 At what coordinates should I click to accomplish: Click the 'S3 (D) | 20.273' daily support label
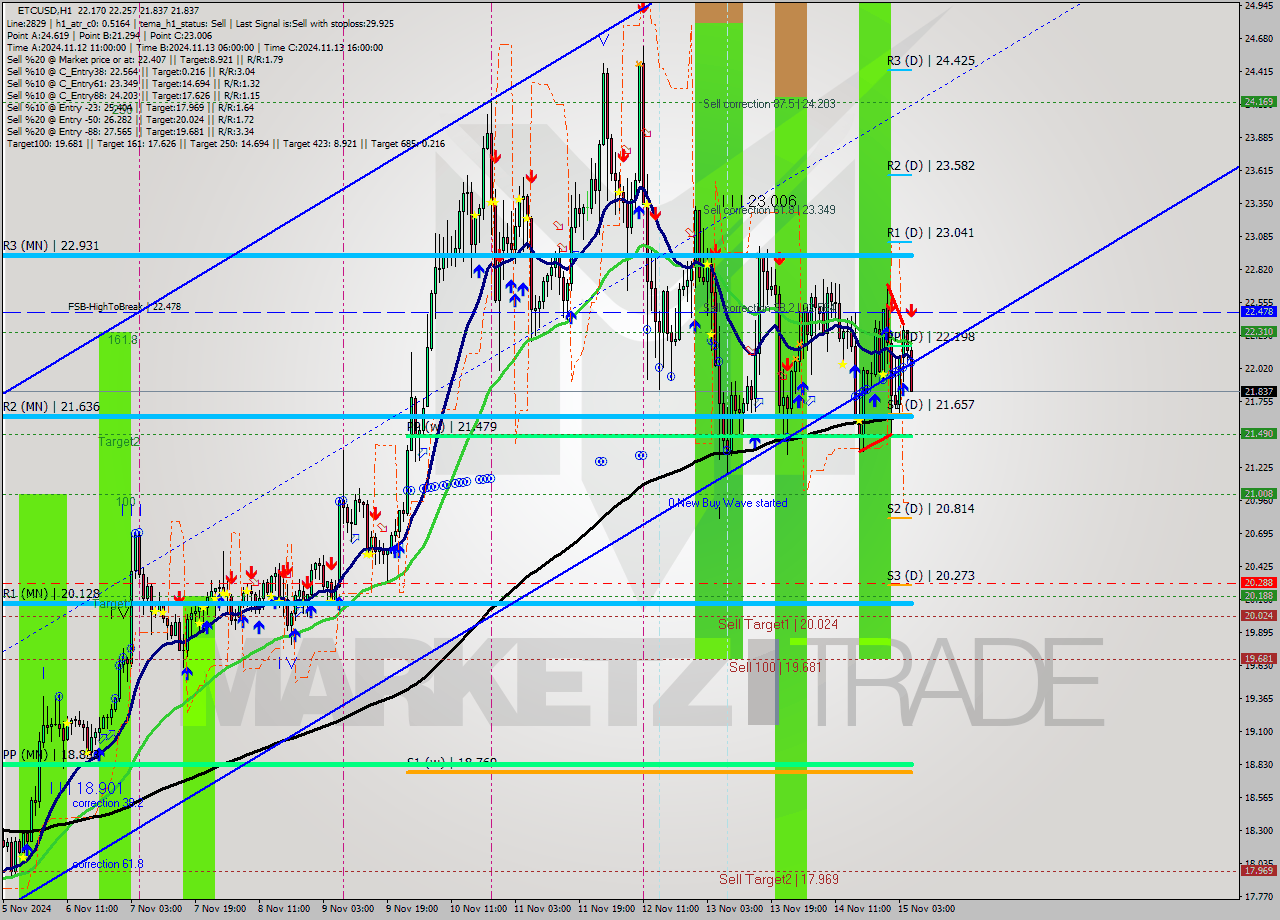pos(930,576)
